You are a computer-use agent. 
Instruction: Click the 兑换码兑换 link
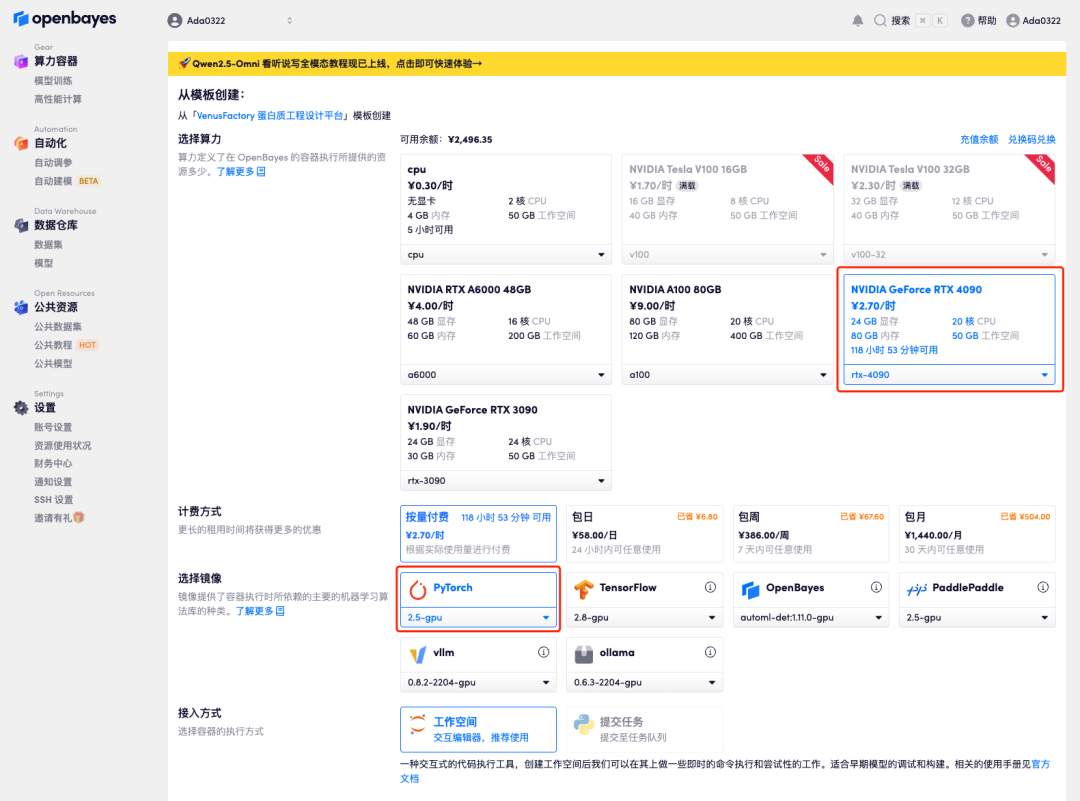pyautogui.click(x=1031, y=139)
